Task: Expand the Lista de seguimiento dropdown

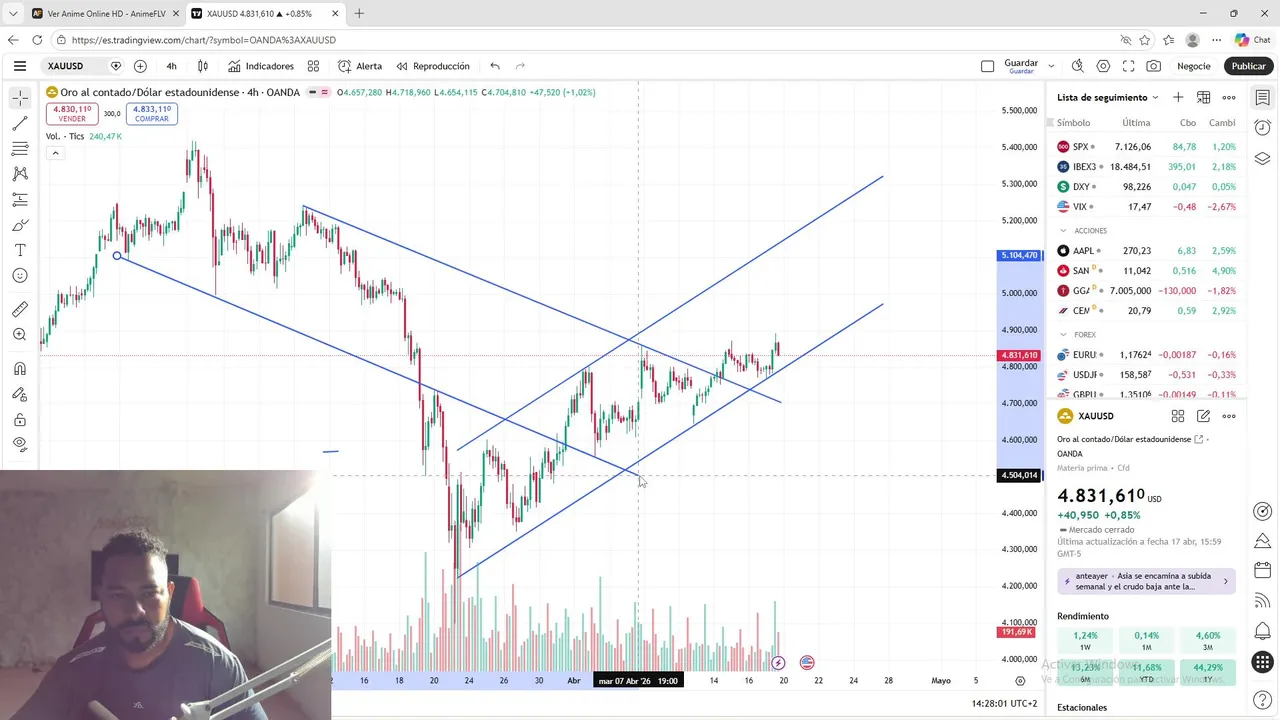Action: tap(1108, 97)
